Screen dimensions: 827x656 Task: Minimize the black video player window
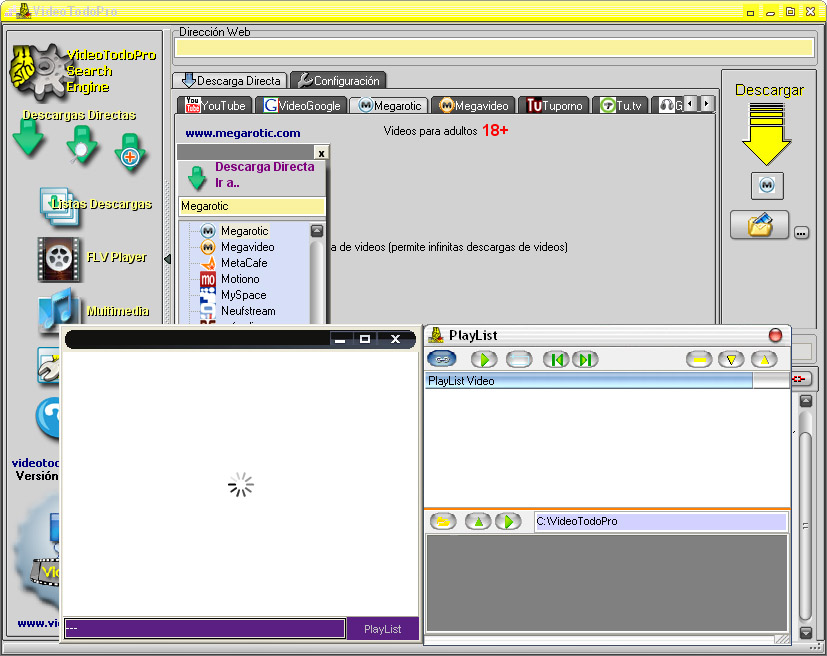pyautogui.click(x=340, y=339)
